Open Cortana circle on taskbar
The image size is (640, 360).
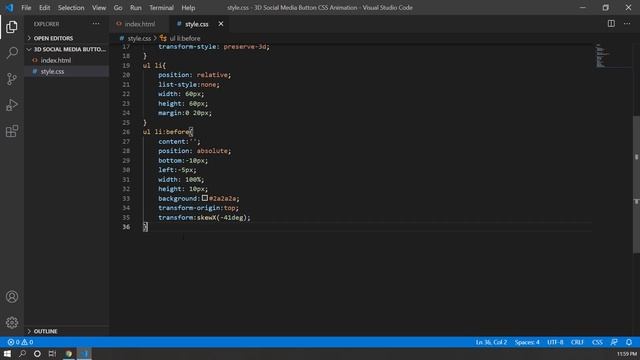coord(37,353)
